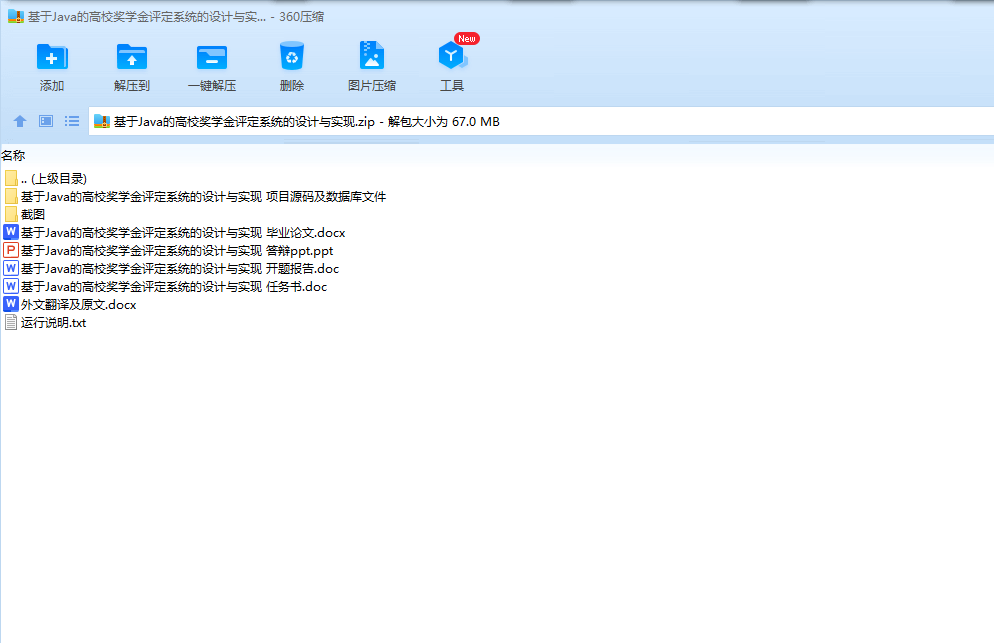Screen dimensions: 994x643
Task: Select the 开题报告.doc file
Action: coord(172,269)
